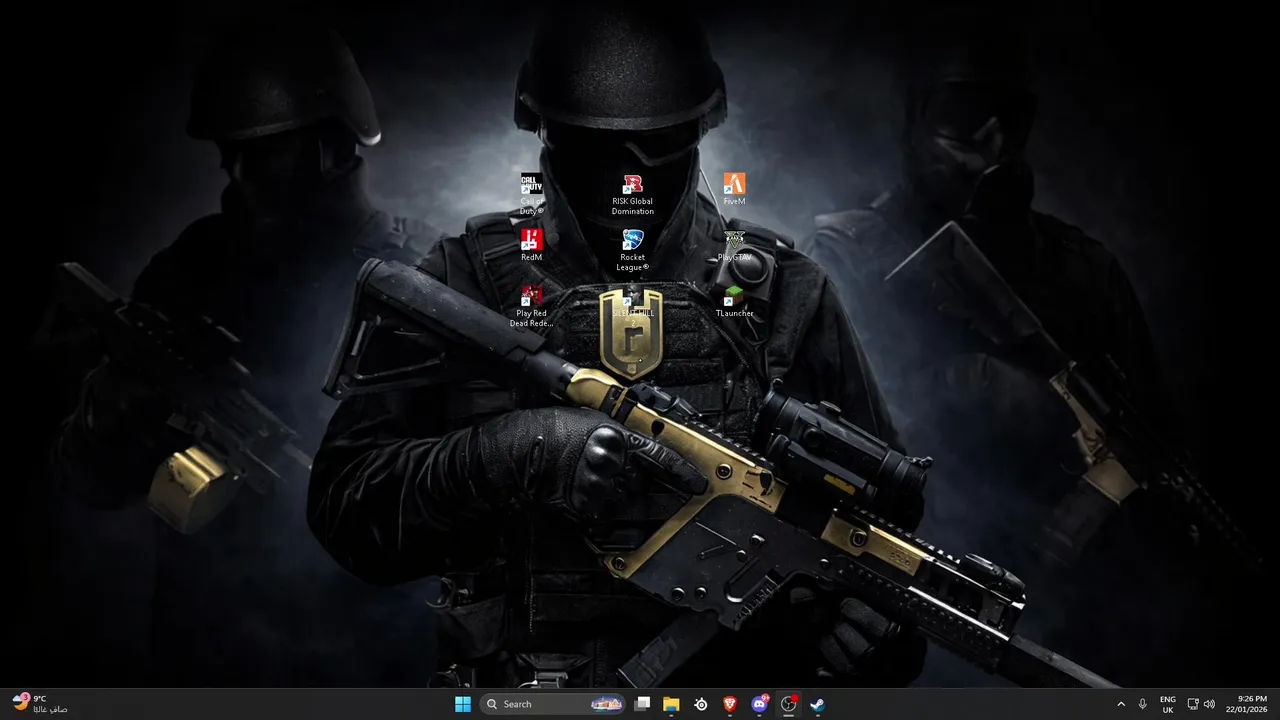Select Play Red Dead Redemption shortcut
The height and width of the screenshot is (720, 1280).
point(531,306)
